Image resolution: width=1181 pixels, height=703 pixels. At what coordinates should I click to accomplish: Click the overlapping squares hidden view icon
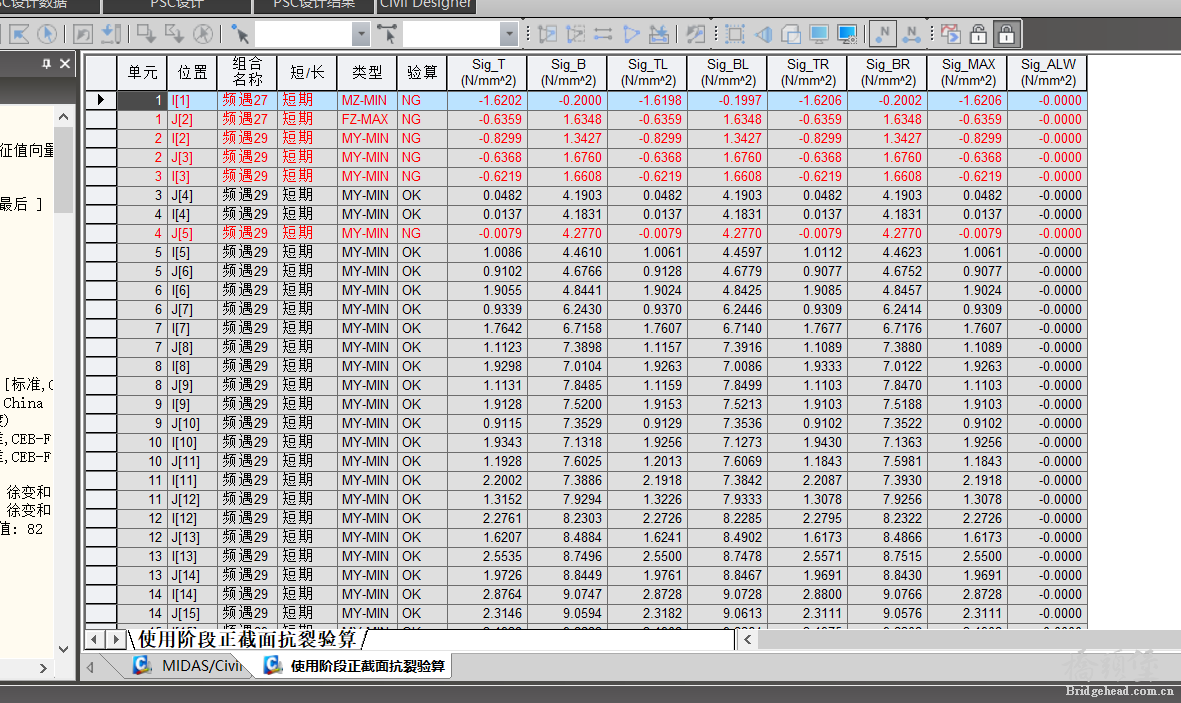point(791,34)
